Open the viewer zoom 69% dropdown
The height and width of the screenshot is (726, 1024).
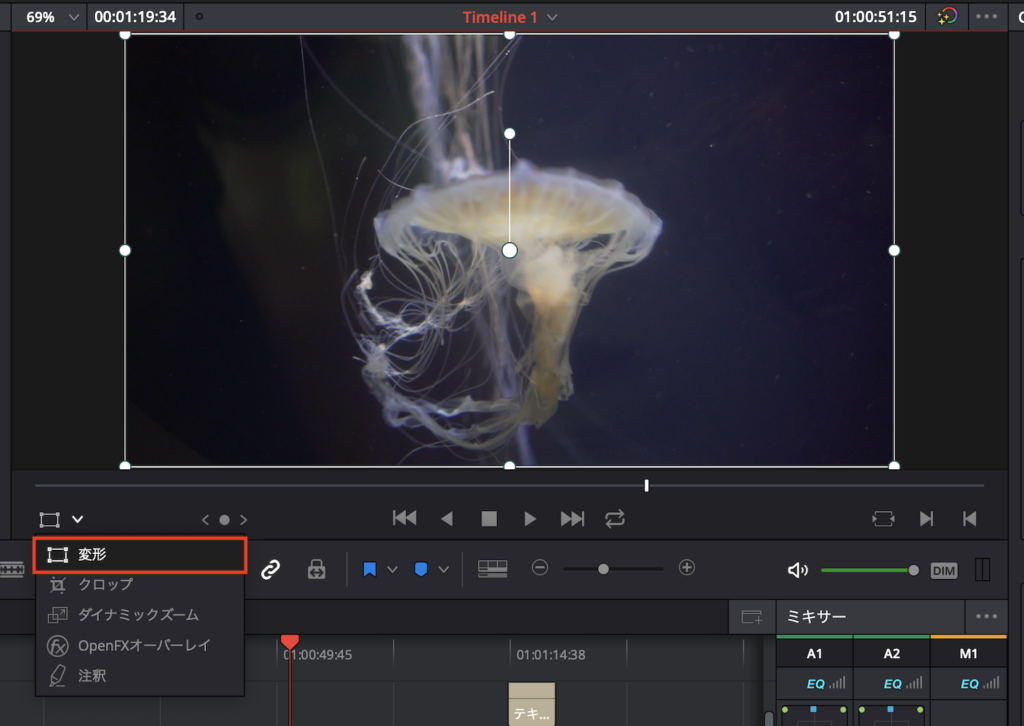pos(49,17)
